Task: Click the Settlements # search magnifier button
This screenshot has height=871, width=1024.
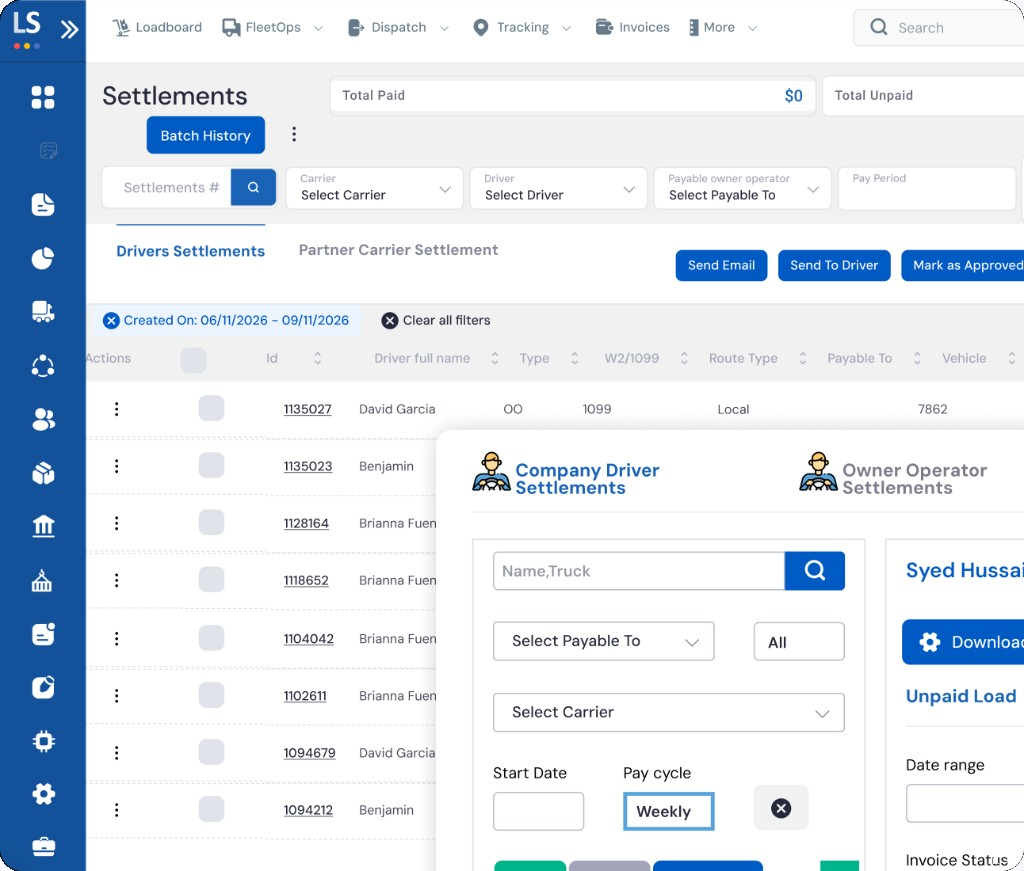Action: 253,187
